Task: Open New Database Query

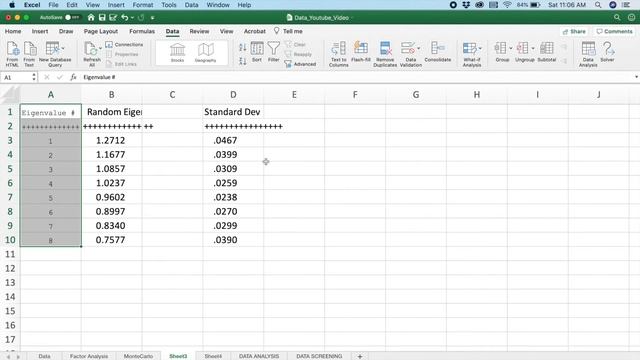Action: (x=55, y=53)
